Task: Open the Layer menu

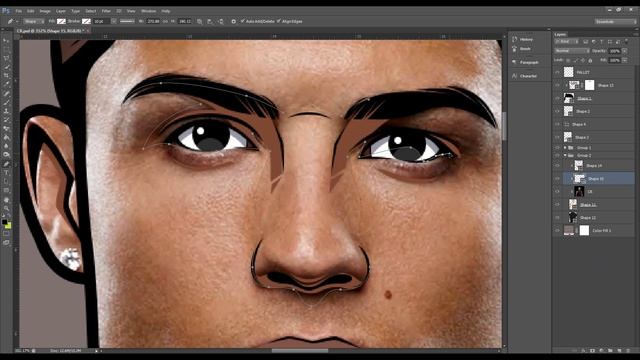Action: coord(61,11)
